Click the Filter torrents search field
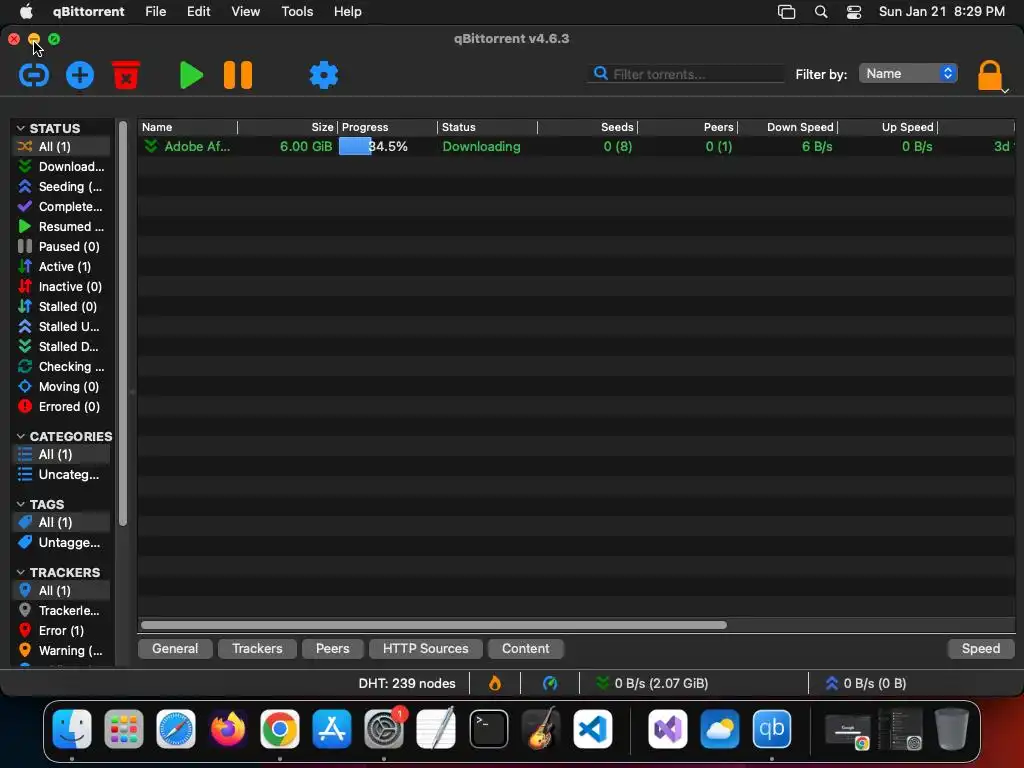 point(686,74)
